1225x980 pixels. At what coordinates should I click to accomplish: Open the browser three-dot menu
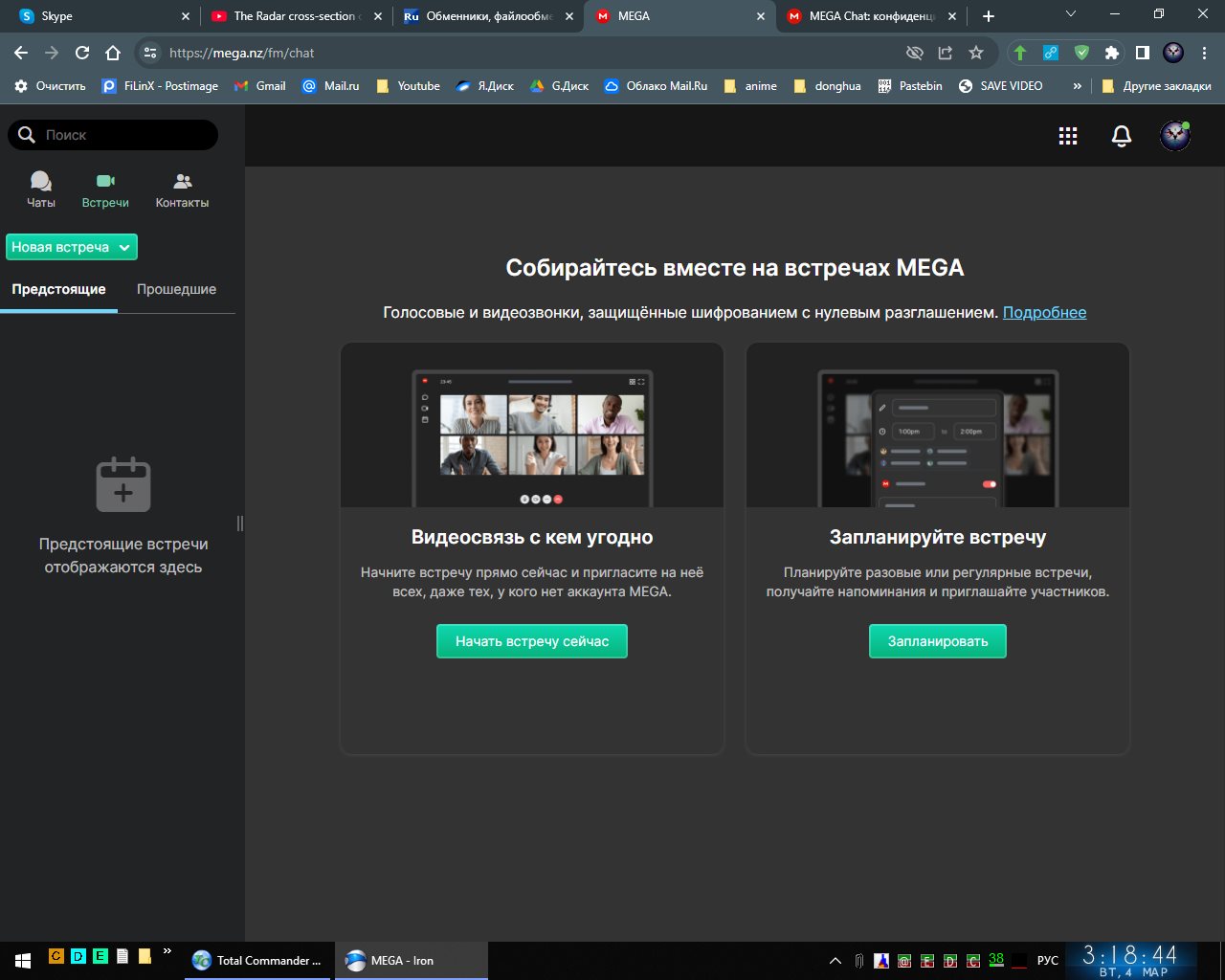click(x=1204, y=53)
